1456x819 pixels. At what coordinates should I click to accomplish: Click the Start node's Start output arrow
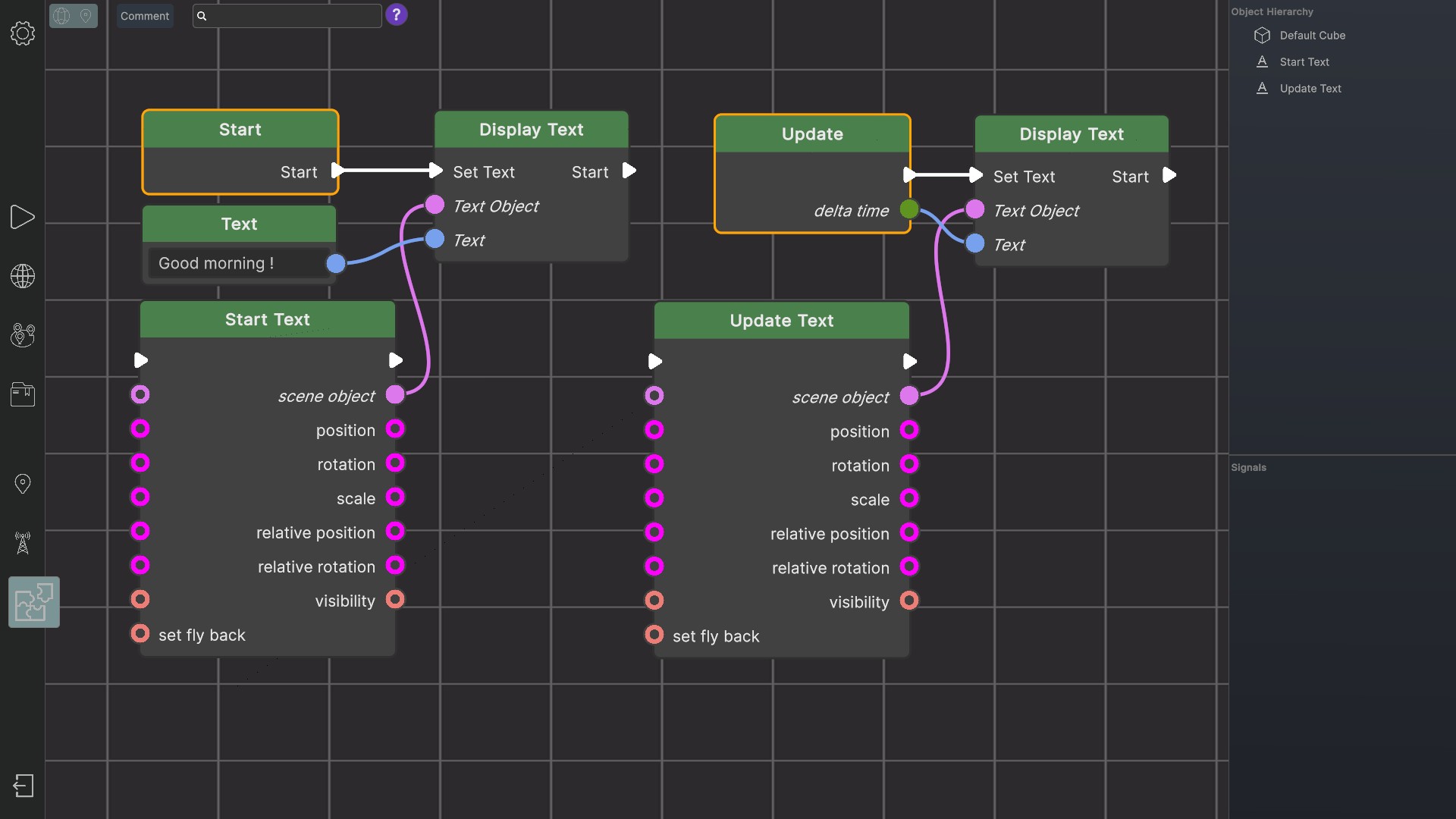point(338,171)
